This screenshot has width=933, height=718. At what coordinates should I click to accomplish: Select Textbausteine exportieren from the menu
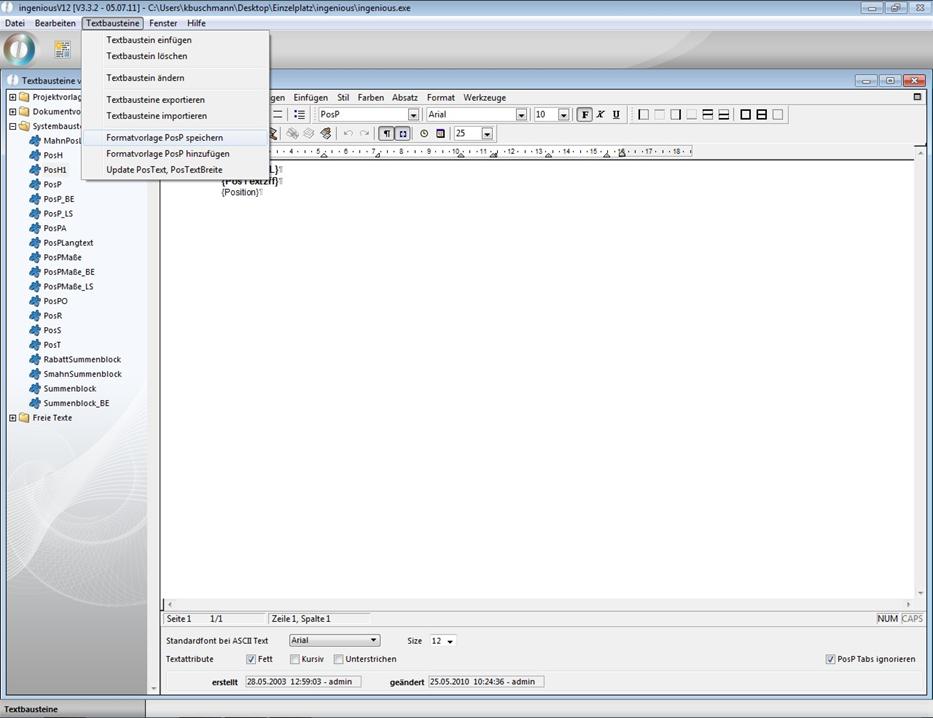point(155,100)
